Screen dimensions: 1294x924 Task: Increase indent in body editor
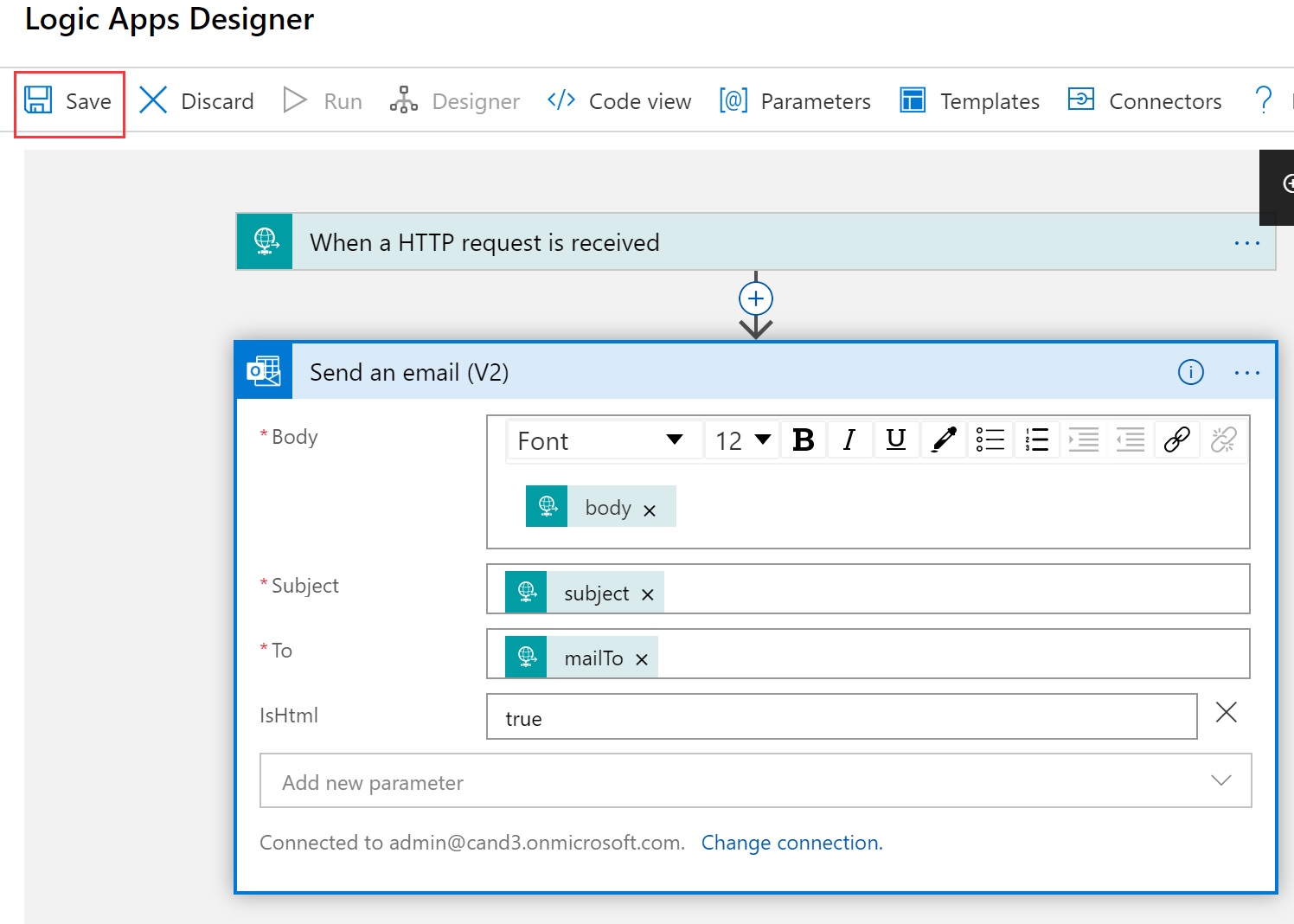pyautogui.click(x=1084, y=440)
